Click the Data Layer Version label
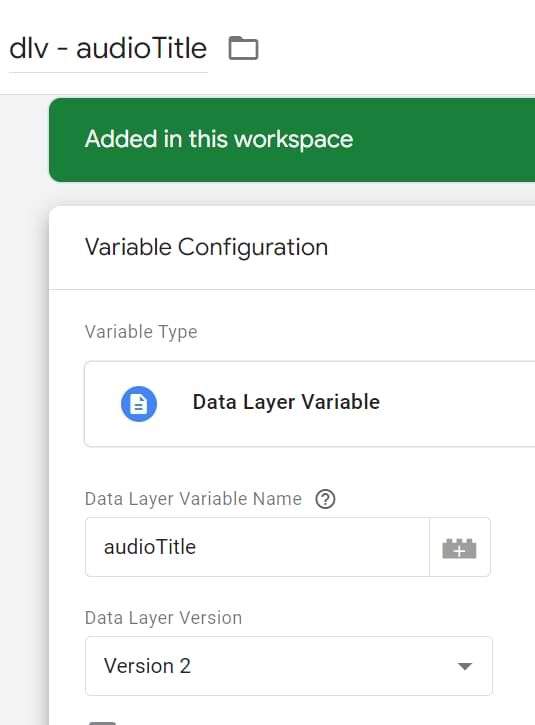The width and height of the screenshot is (535, 725). point(163,618)
